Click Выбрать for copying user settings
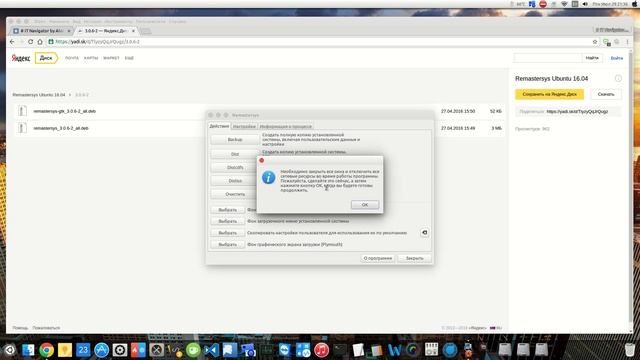This screenshot has width=640, height=360. [x=227, y=233]
